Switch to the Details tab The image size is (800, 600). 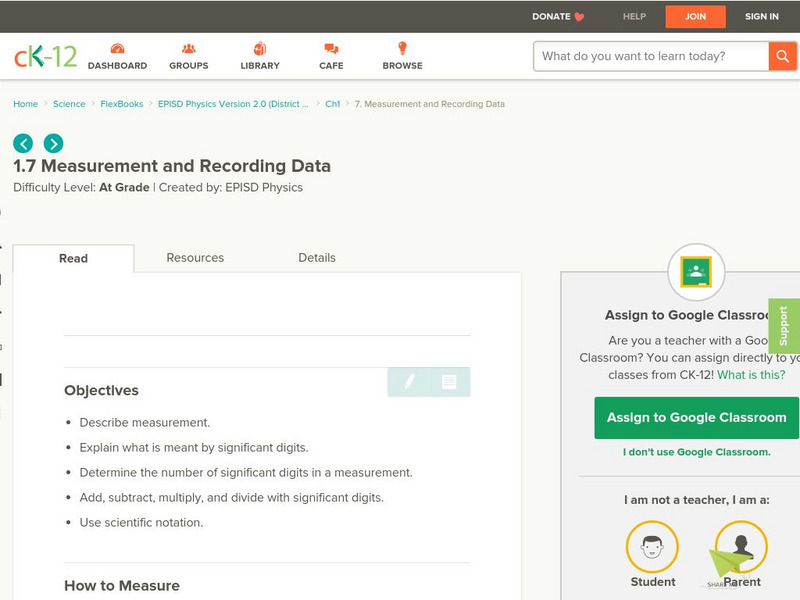coord(318,258)
